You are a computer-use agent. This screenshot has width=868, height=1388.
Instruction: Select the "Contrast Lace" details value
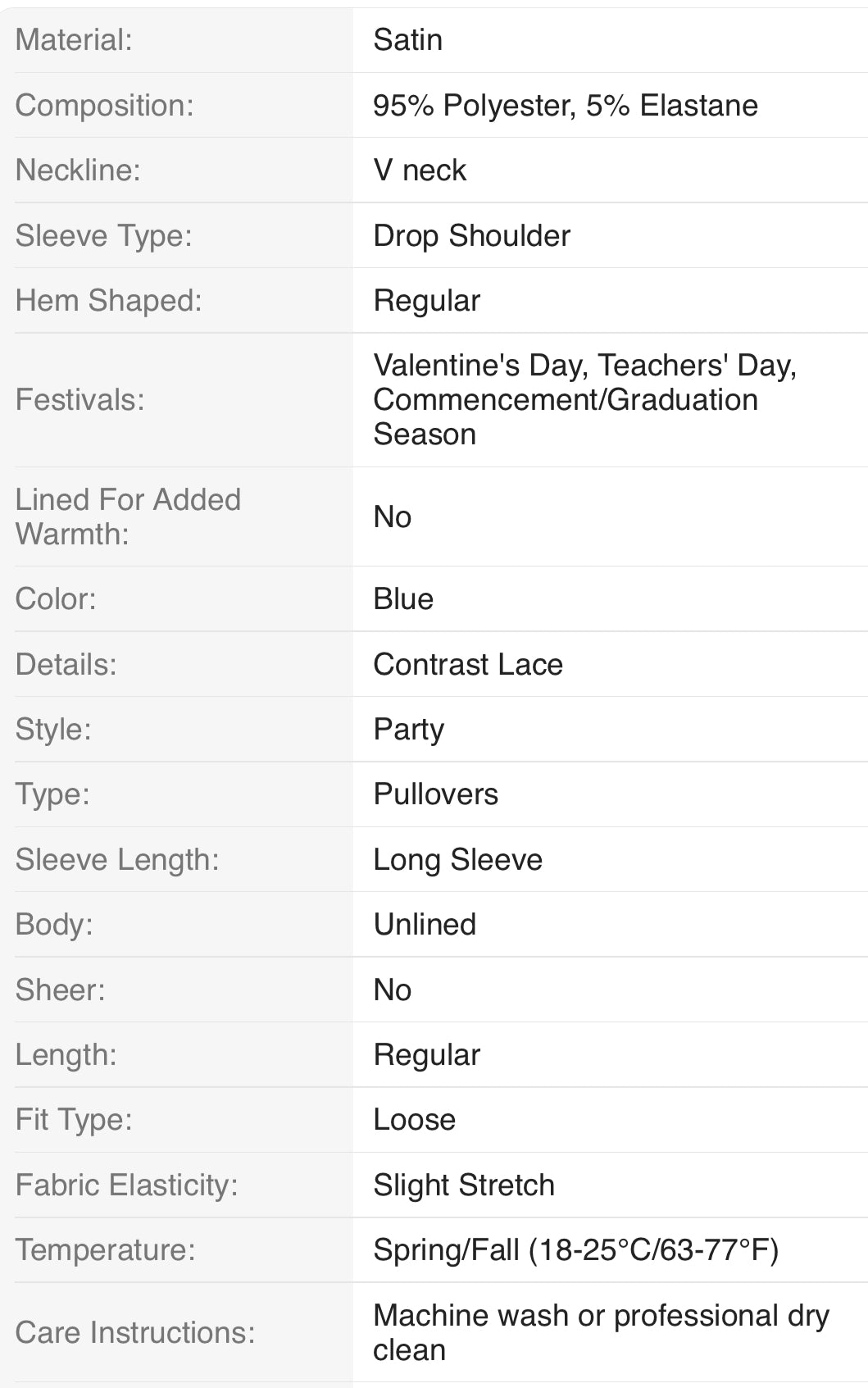[x=467, y=665]
